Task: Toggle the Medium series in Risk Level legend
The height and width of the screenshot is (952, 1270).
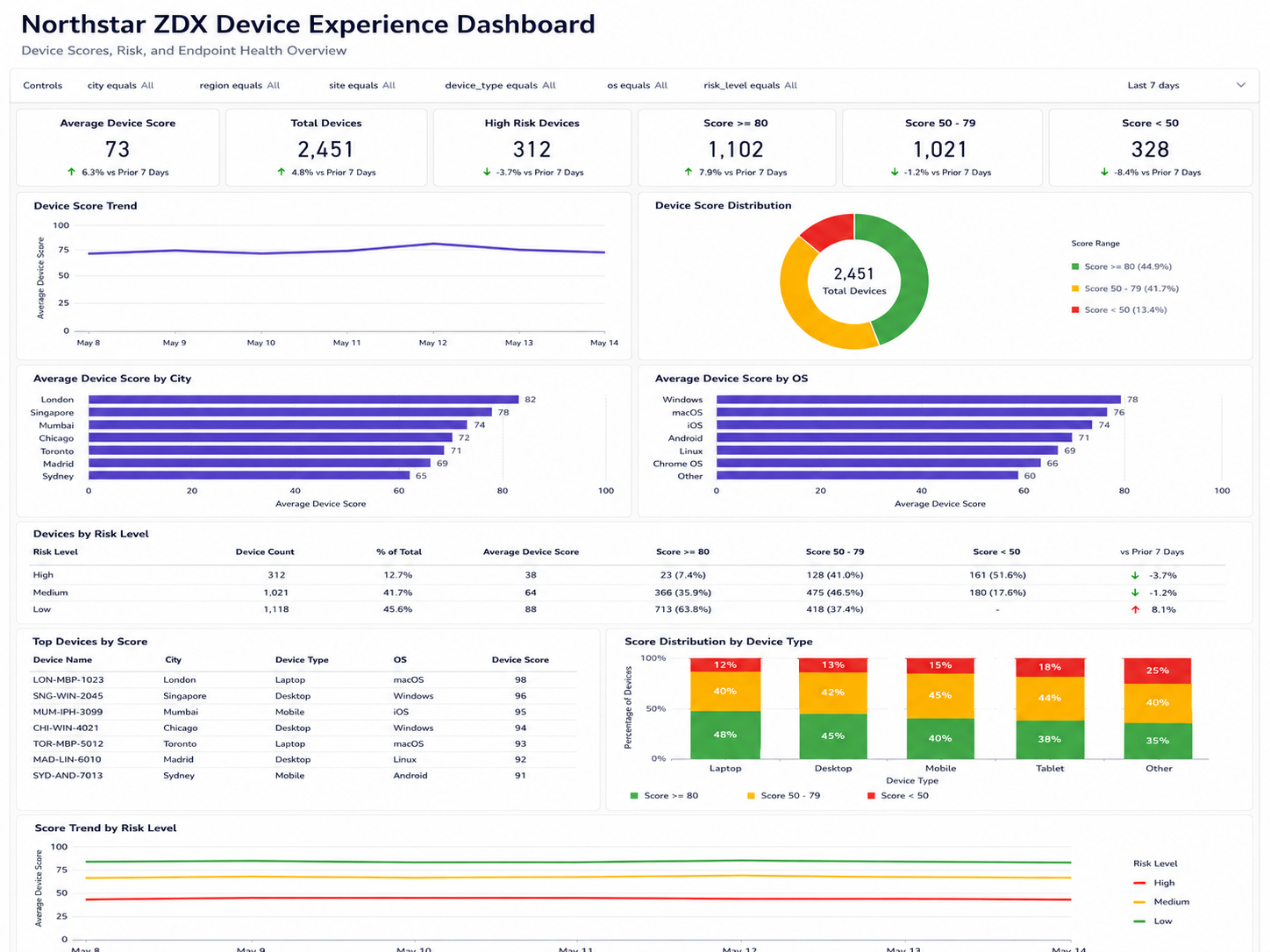Action: click(x=1161, y=902)
